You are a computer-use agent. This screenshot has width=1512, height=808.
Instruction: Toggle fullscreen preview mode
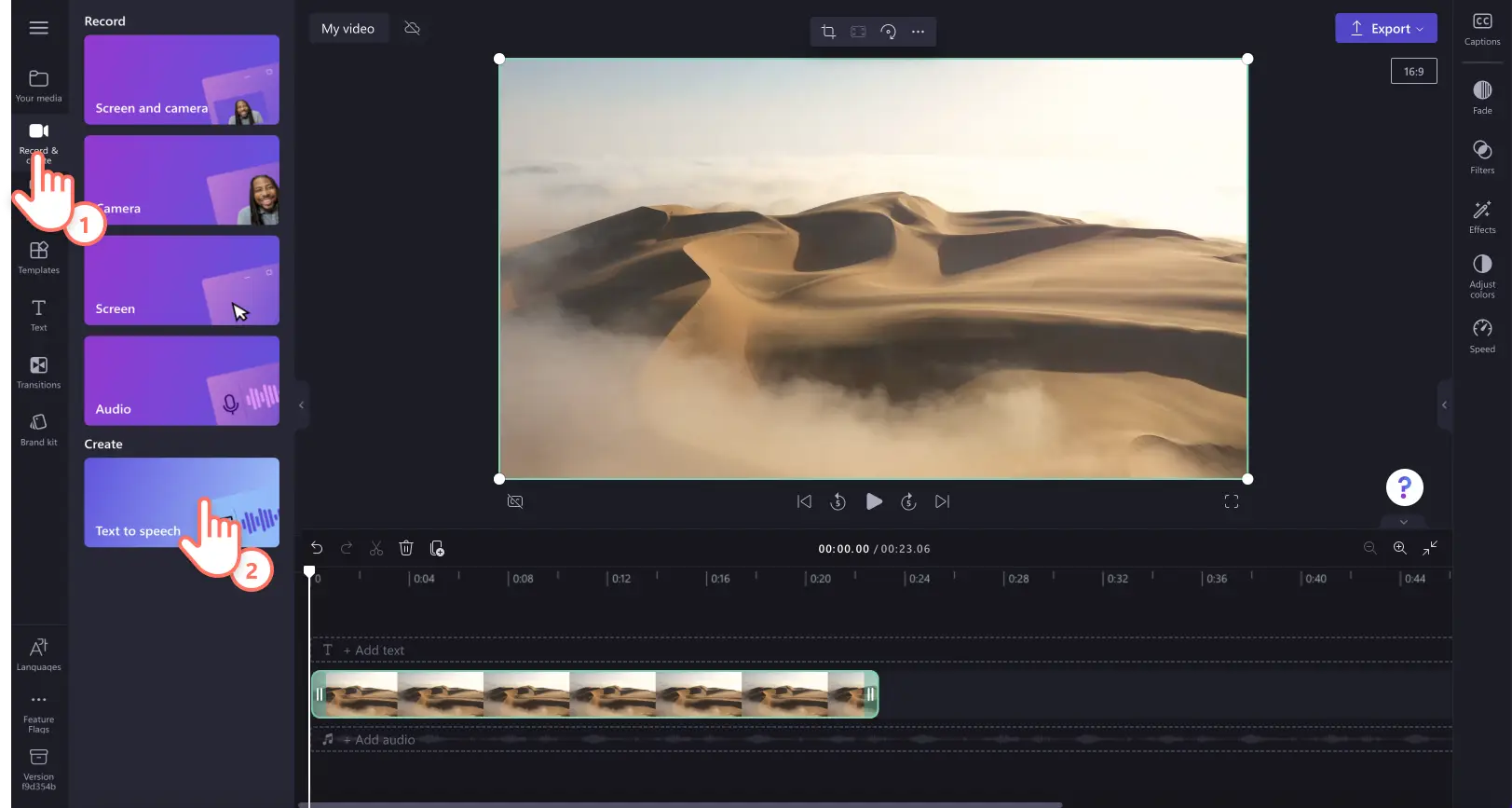pyautogui.click(x=1232, y=501)
